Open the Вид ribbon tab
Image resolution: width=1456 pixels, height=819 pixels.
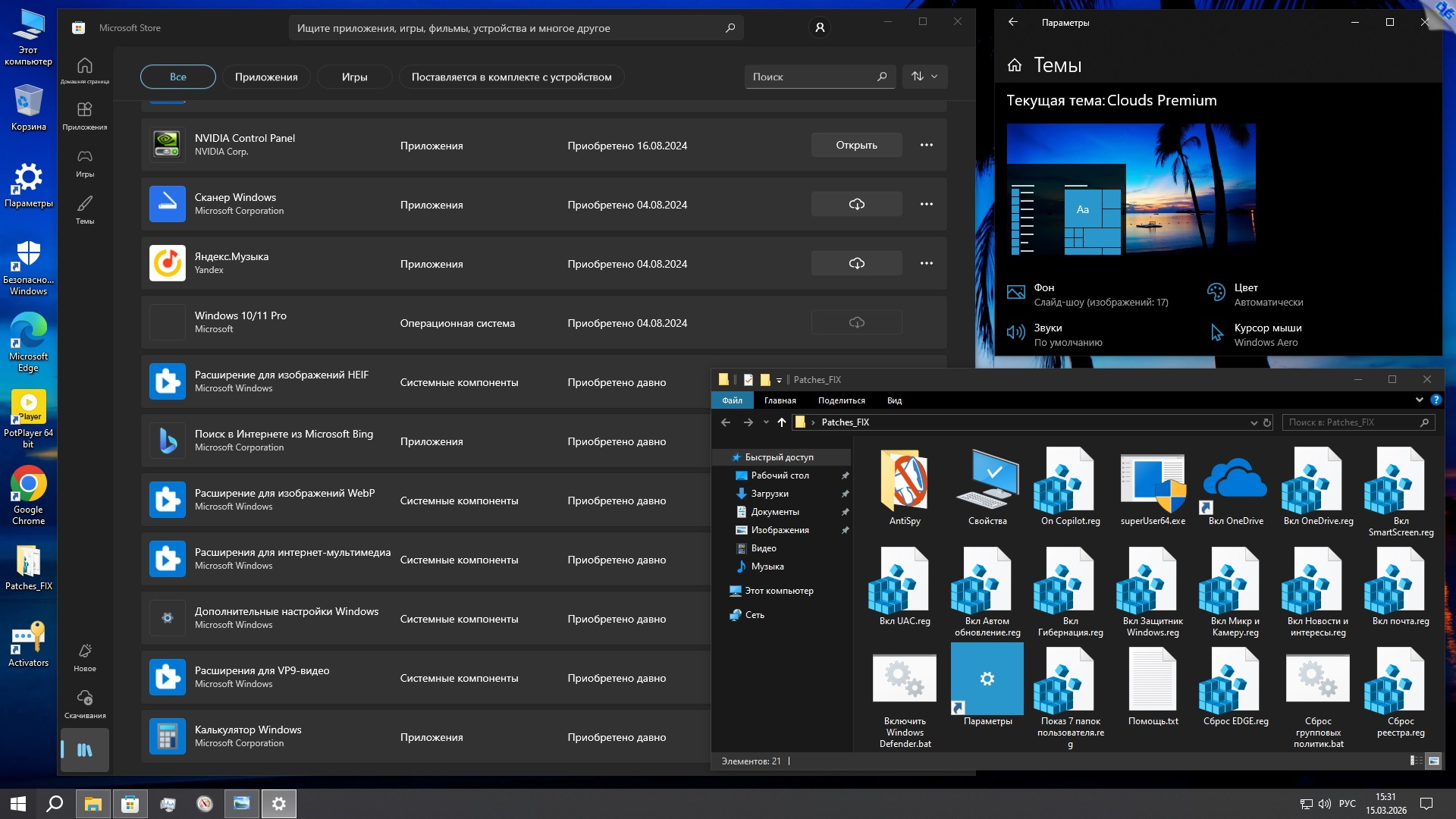pos(894,400)
